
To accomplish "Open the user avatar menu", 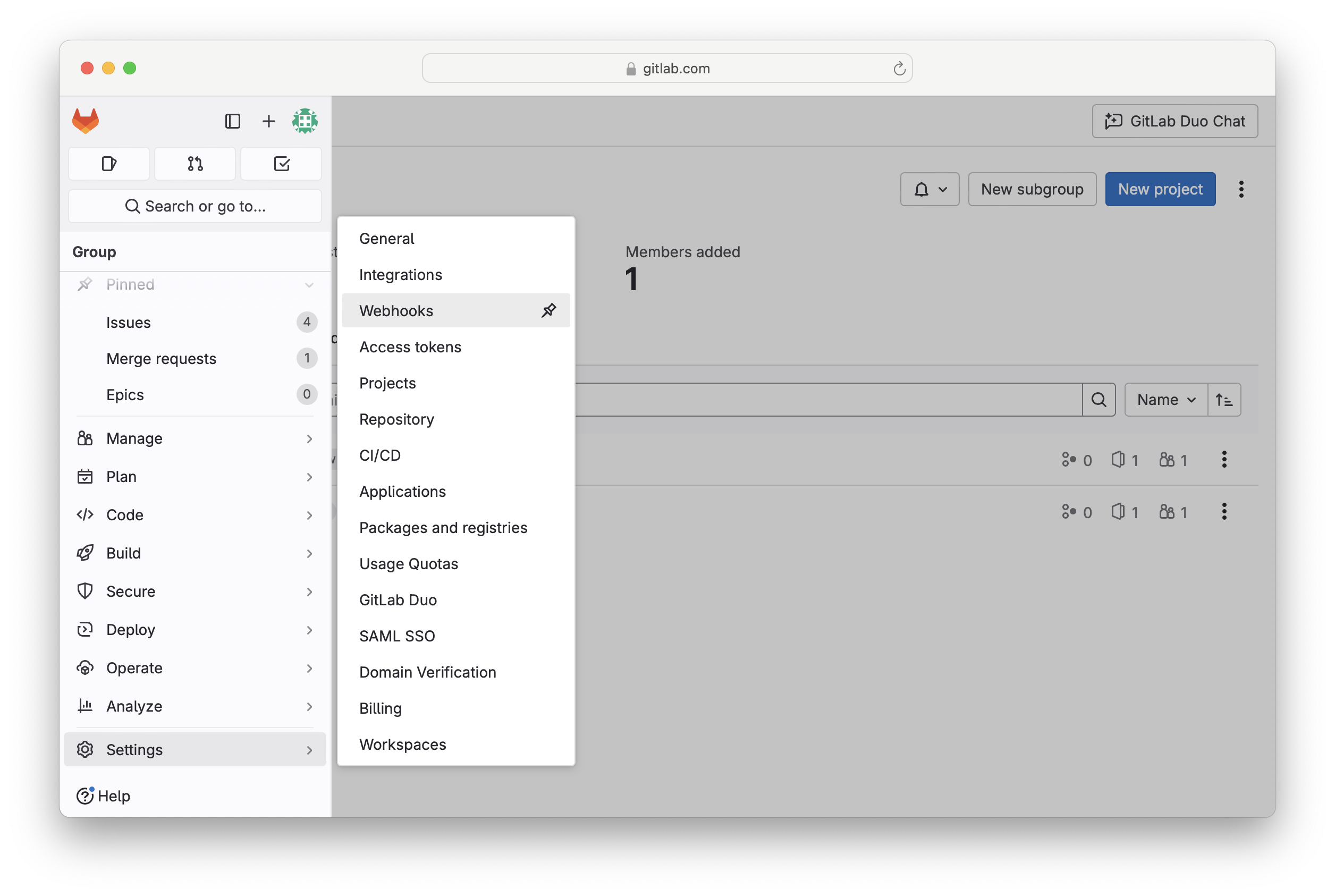I will [x=305, y=121].
